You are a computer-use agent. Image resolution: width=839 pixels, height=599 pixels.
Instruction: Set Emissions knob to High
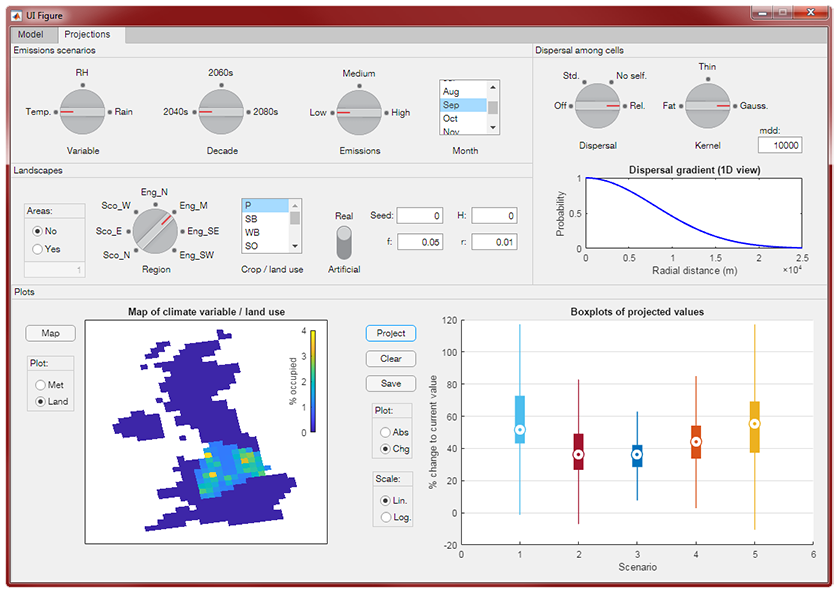tap(400, 112)
